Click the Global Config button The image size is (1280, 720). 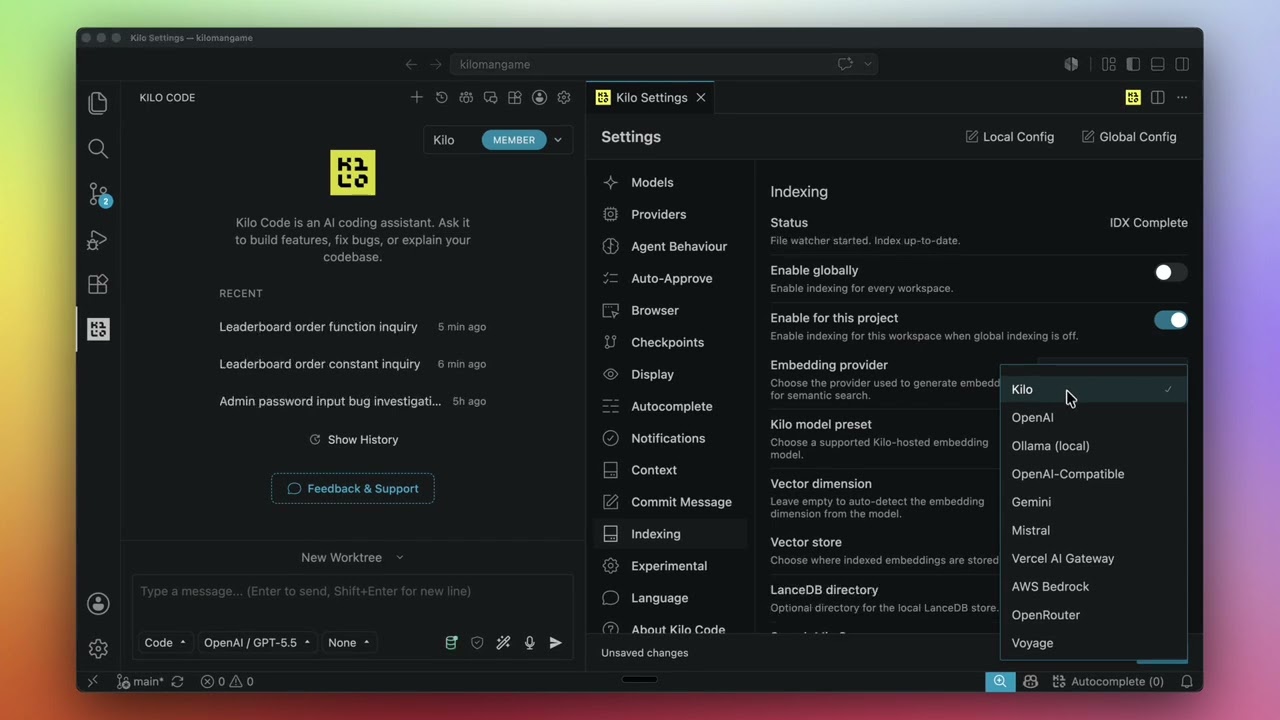tap(1129, 137)
